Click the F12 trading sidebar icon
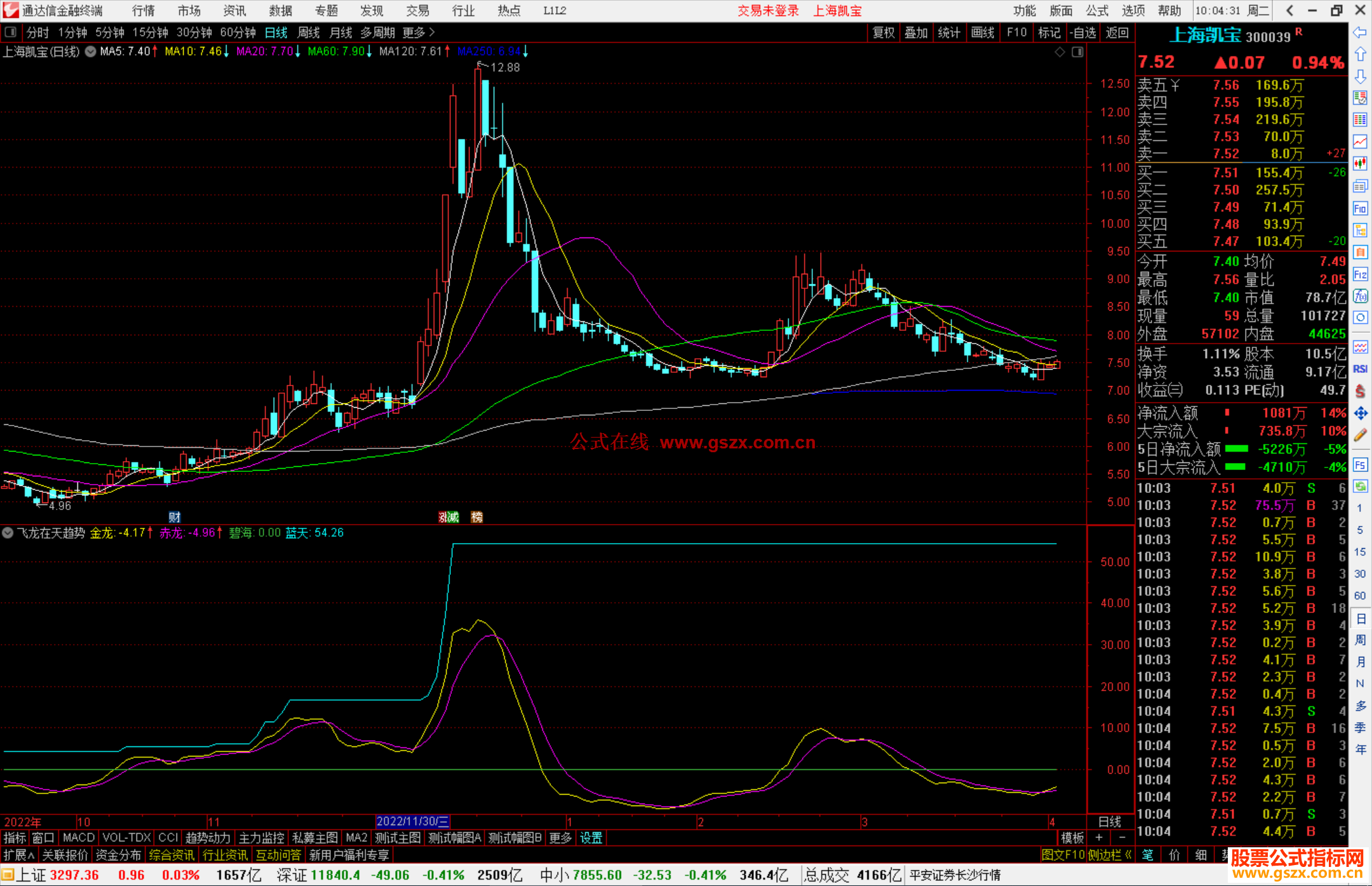Viewport: 1372px width, 886px height. click(x=1360, y=274)
